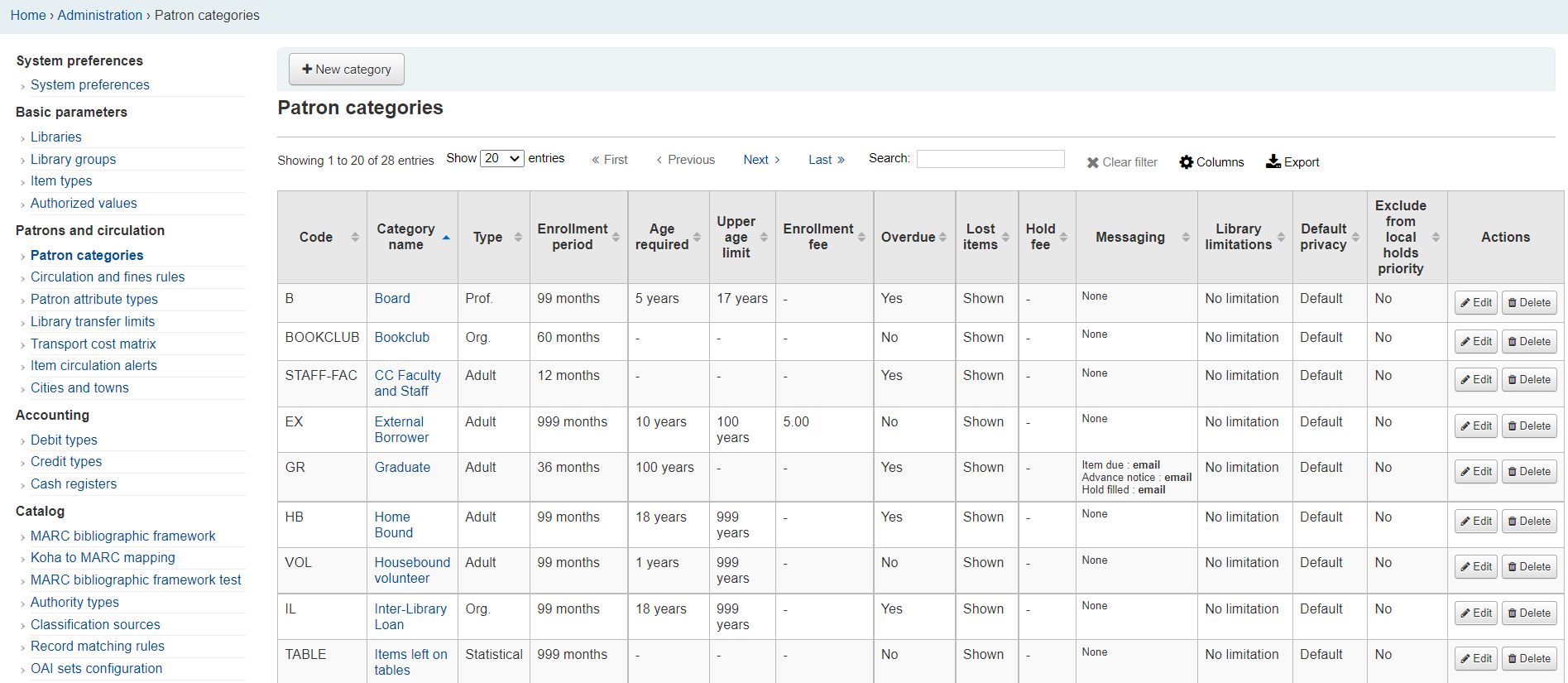Sort by Default privacy arrows
This screenshot has width=1568, height=683.
[1355, 237]
